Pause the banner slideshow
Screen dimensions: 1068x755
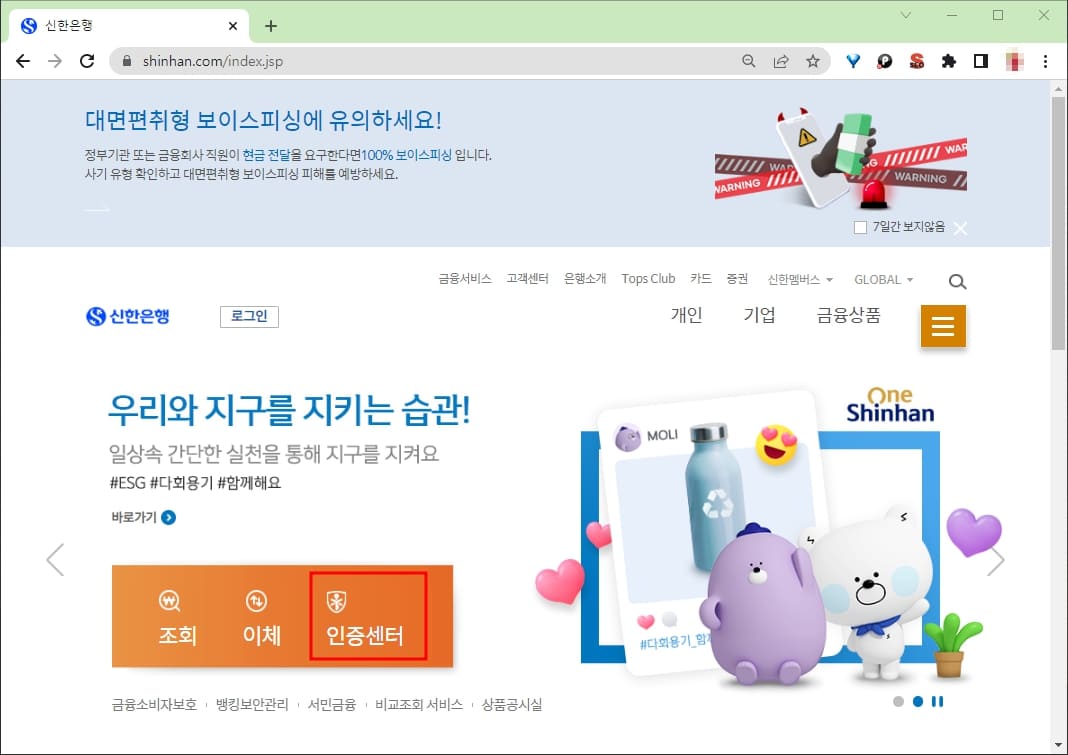point(938,701)
